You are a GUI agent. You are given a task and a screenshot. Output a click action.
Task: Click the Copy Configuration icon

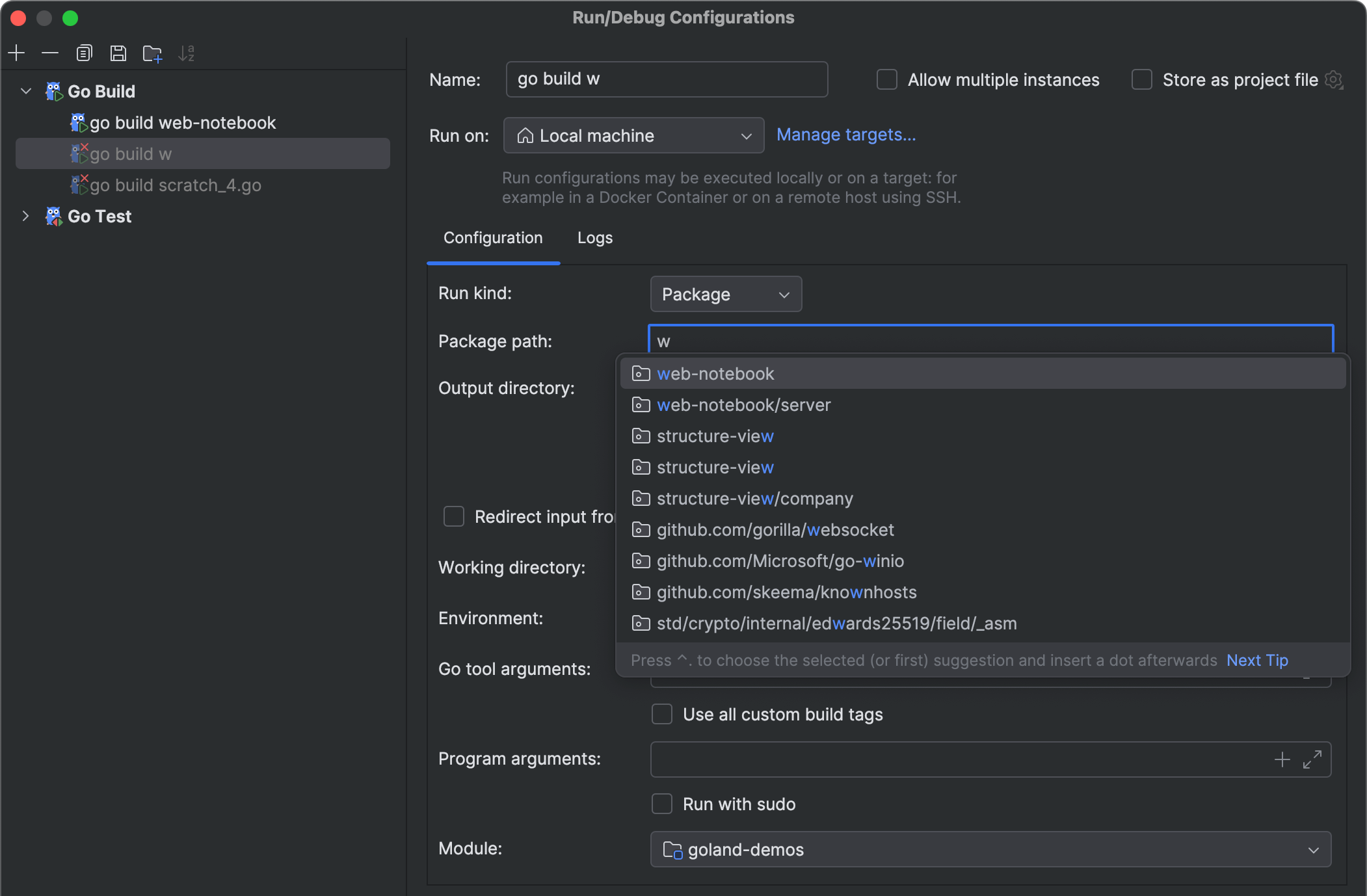point(84,53)
